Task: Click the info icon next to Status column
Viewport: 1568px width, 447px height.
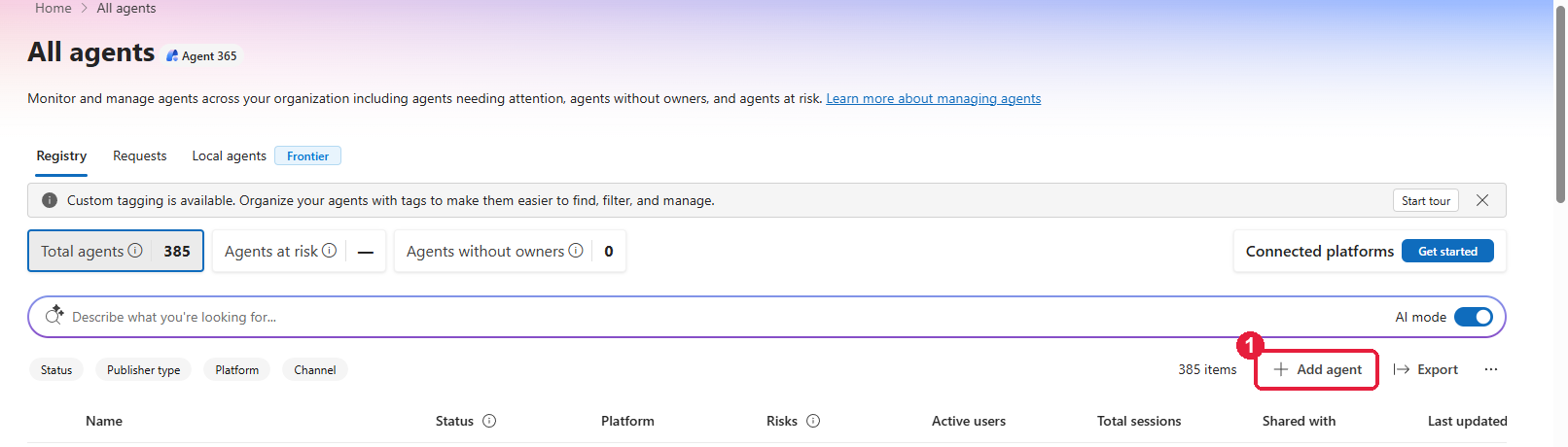Action: 489,421
